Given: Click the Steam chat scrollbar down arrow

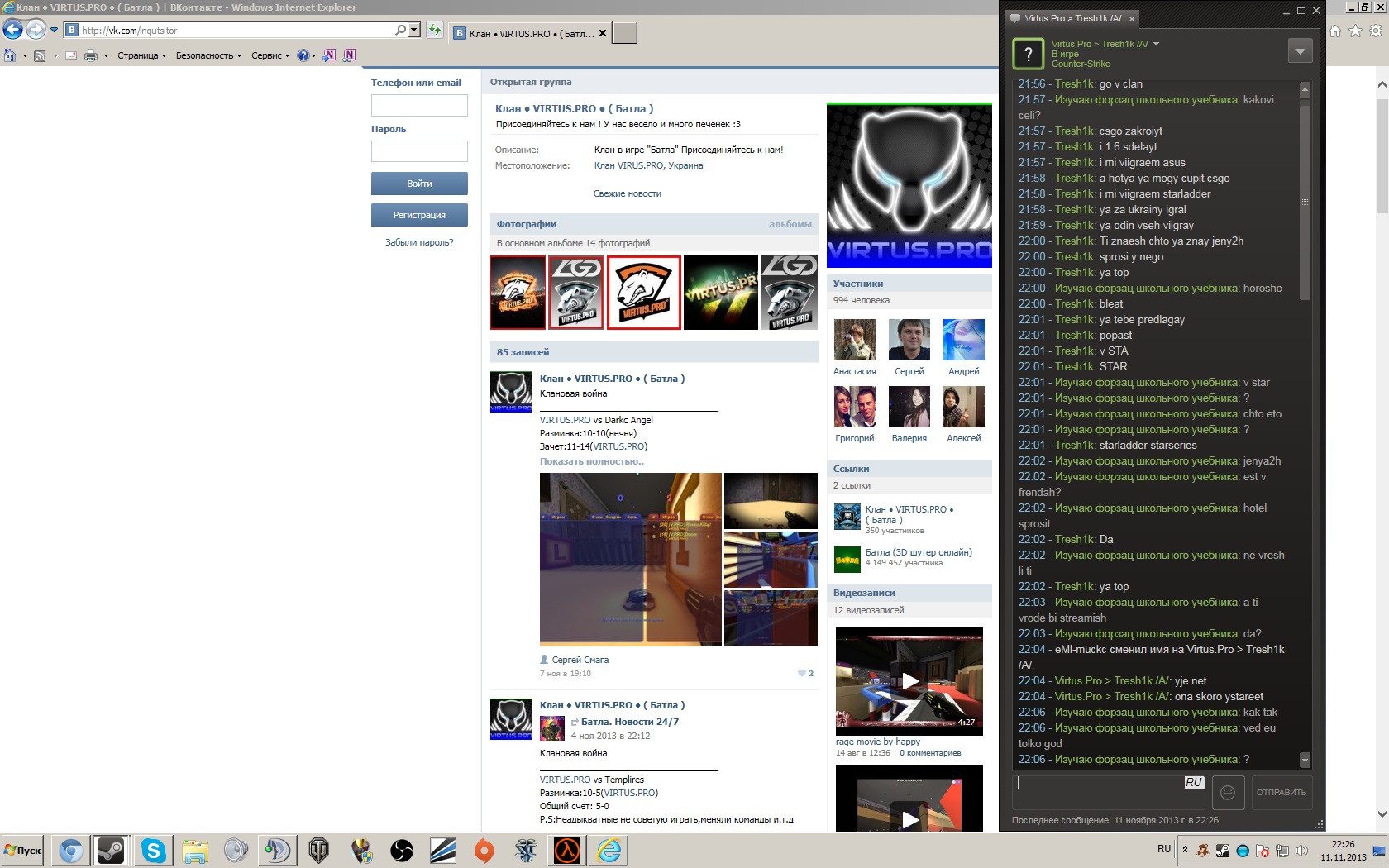Looking at the screenshot, I should 1305,760.
